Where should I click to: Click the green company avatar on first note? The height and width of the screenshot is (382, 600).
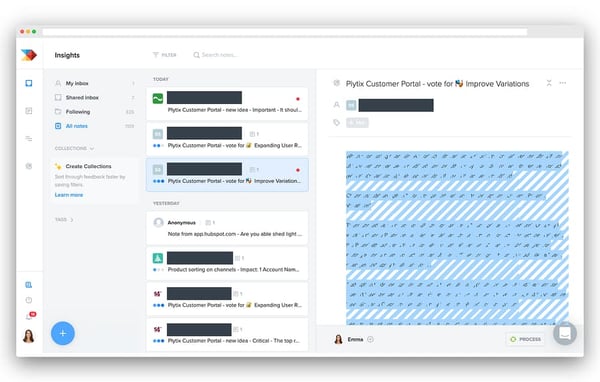tap(158, 98)
